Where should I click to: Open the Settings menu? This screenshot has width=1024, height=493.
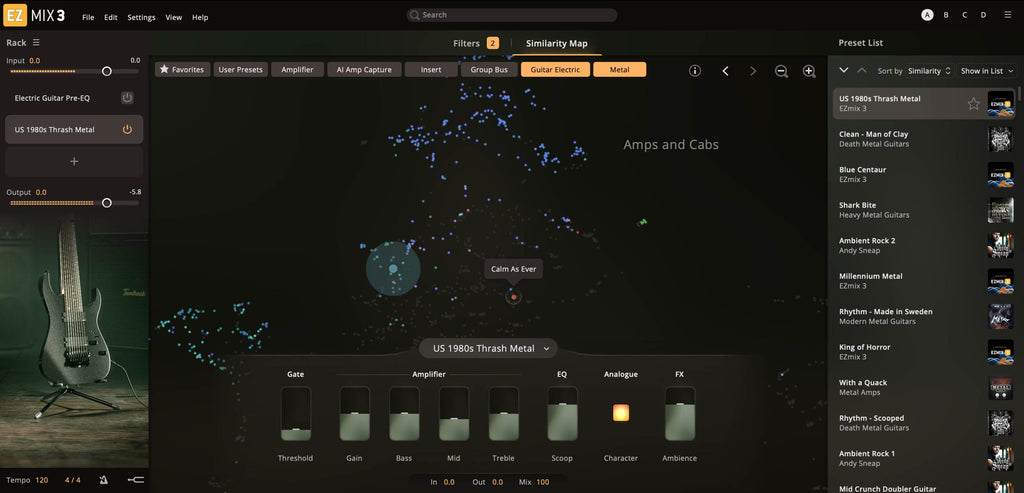[x=141, y=18]
